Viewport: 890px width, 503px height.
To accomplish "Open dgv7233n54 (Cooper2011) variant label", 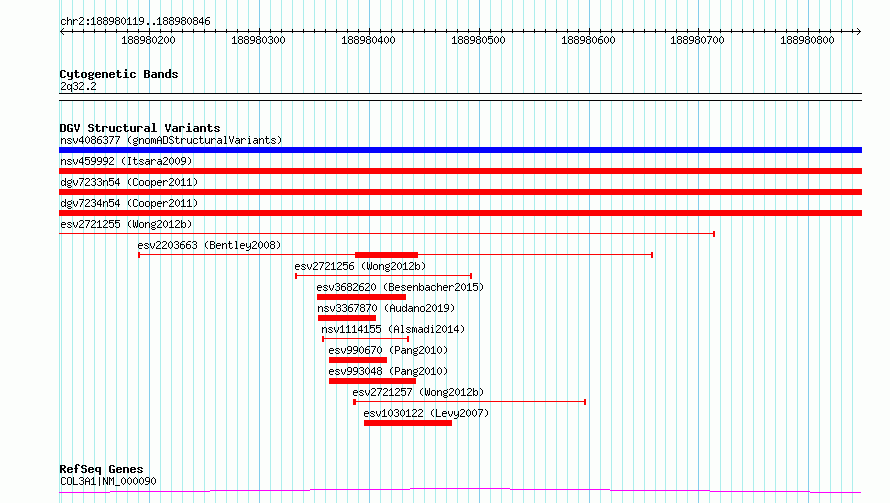I will click(x=129, y=182).
